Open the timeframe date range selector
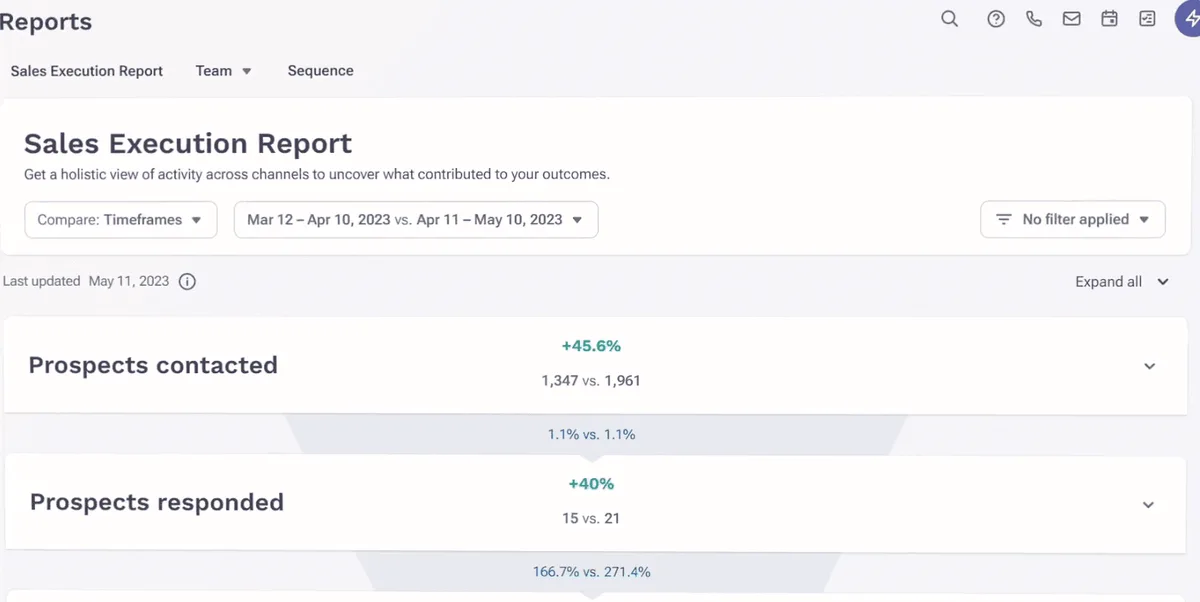 click(x=415, y=219)
